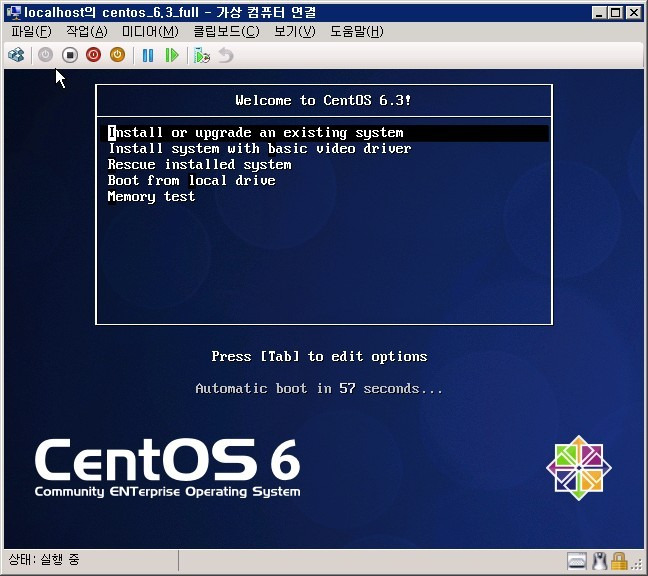Click the green Reset play icon
The width and height of the screenshot is (648, 576).
point(172,55)
